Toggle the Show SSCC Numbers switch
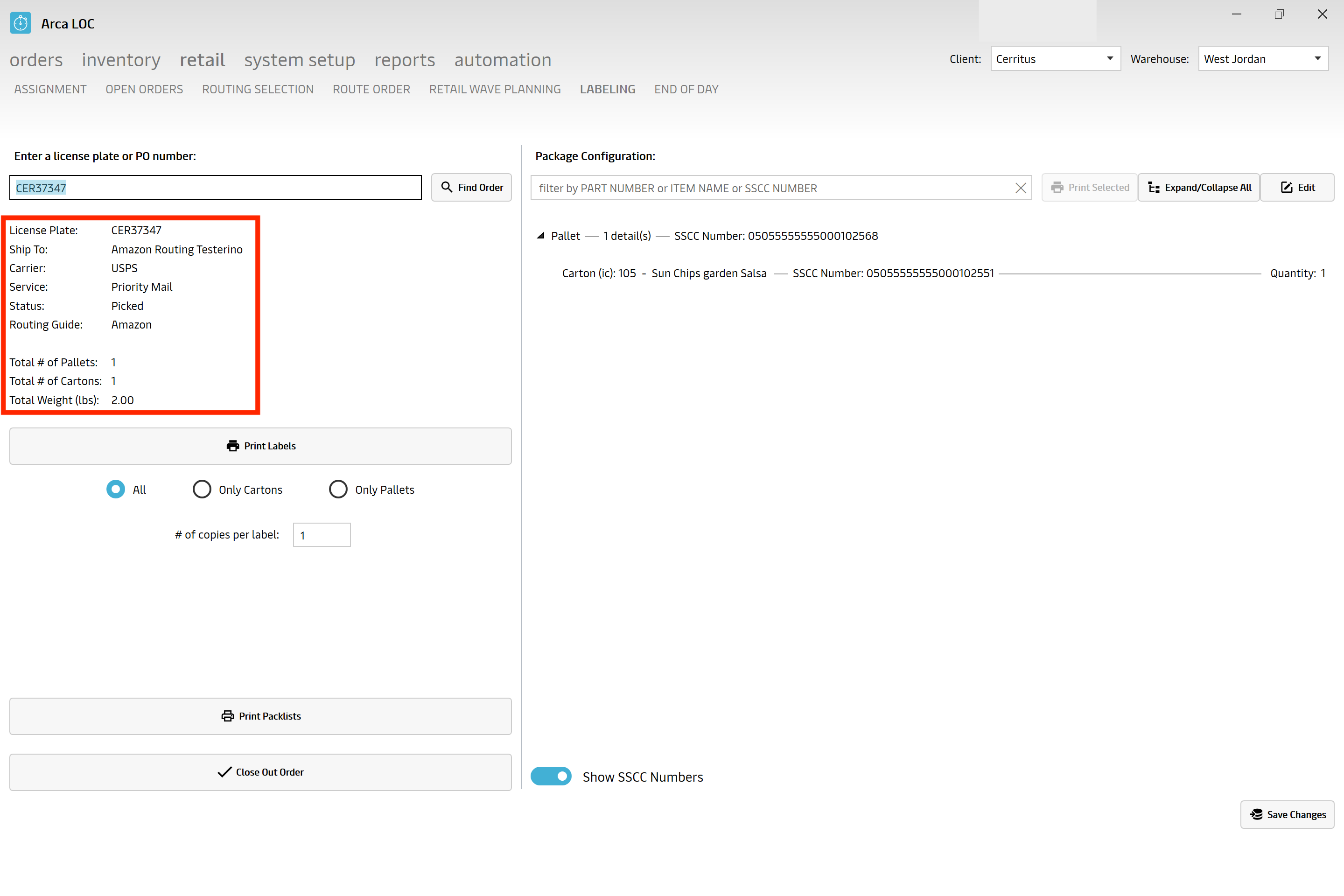1344x896 pixels. [x=551, y=776]
